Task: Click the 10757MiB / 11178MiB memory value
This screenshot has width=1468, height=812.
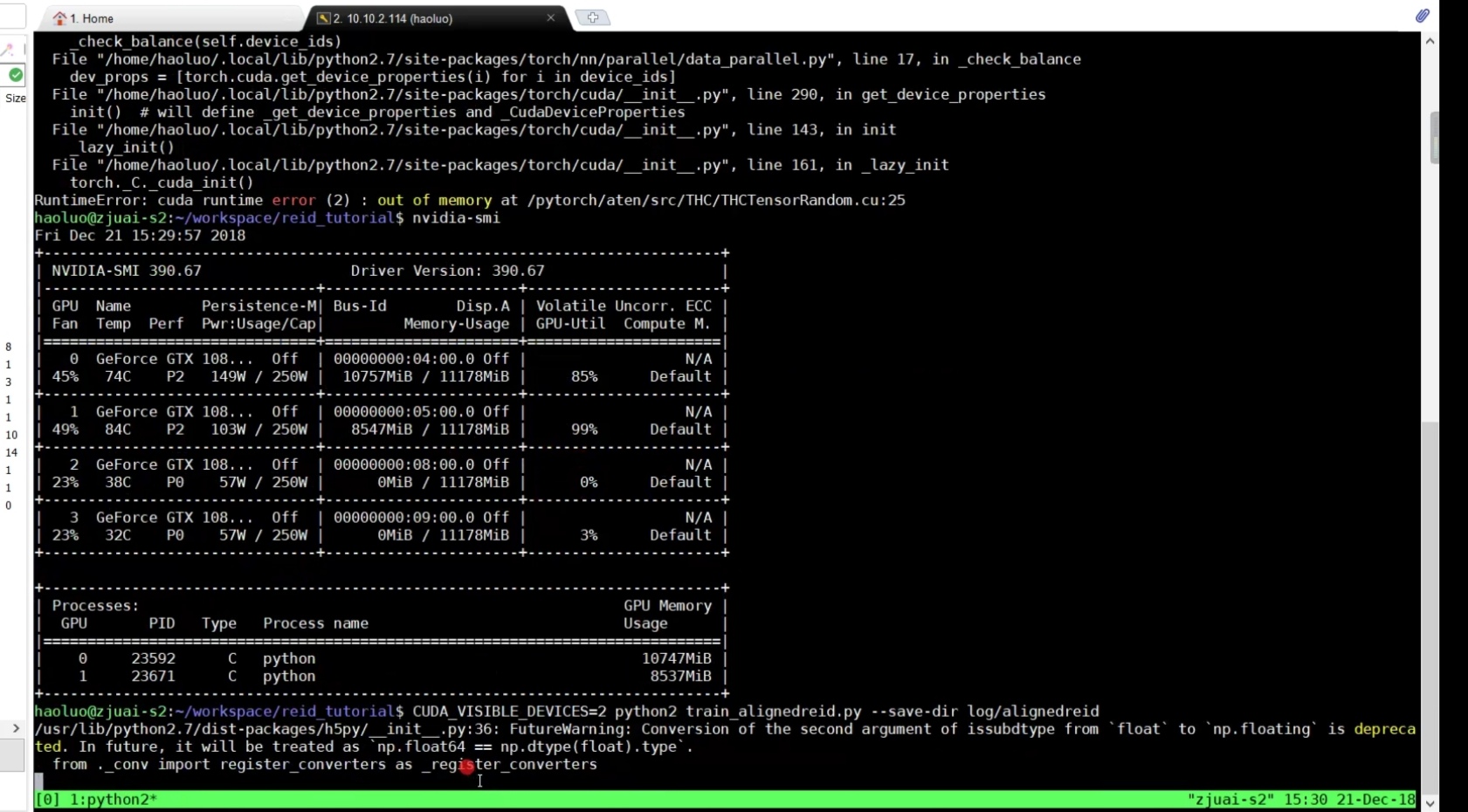Action: point(425,376)
